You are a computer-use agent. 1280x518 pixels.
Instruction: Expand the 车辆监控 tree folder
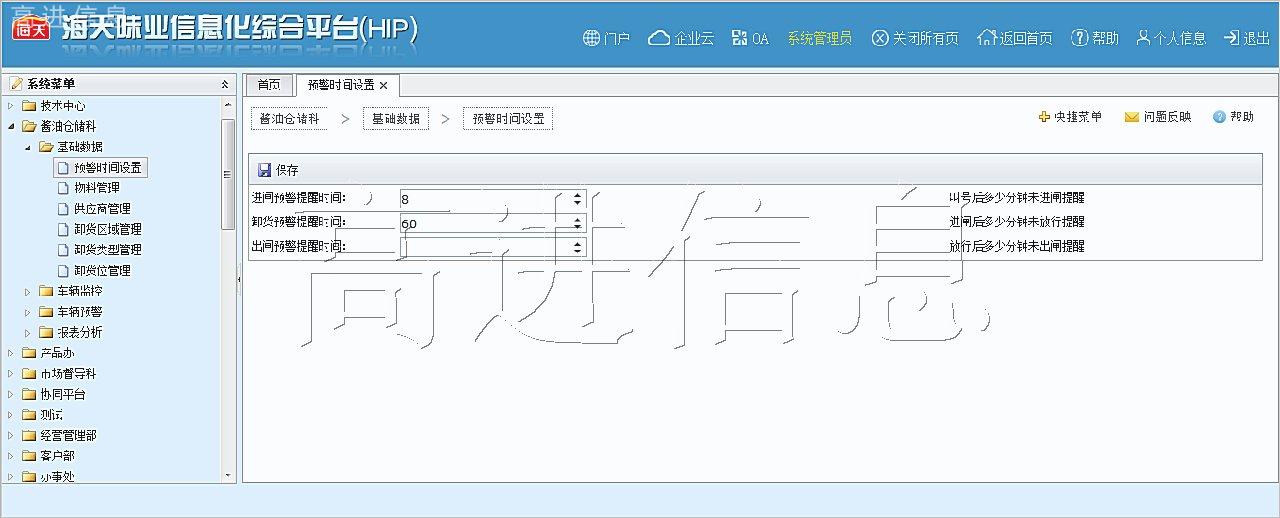(28, 291)
